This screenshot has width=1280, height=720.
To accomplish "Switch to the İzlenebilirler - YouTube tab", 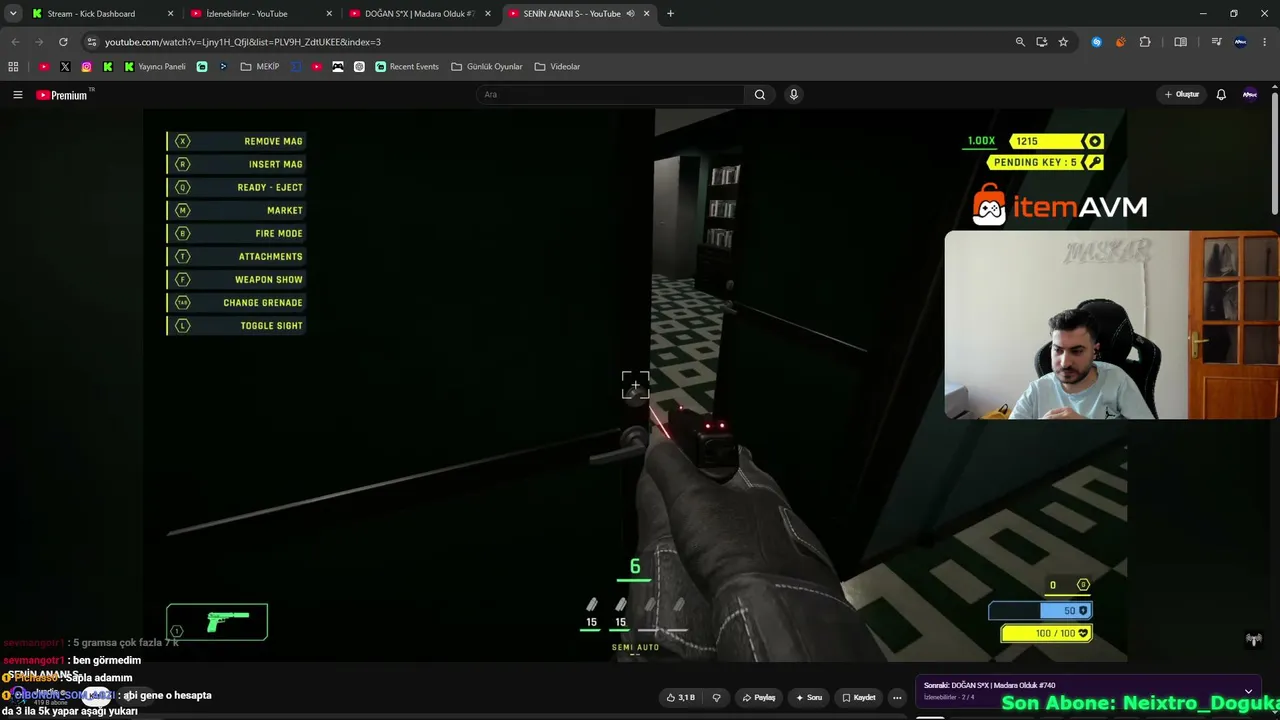I will 260,14.
